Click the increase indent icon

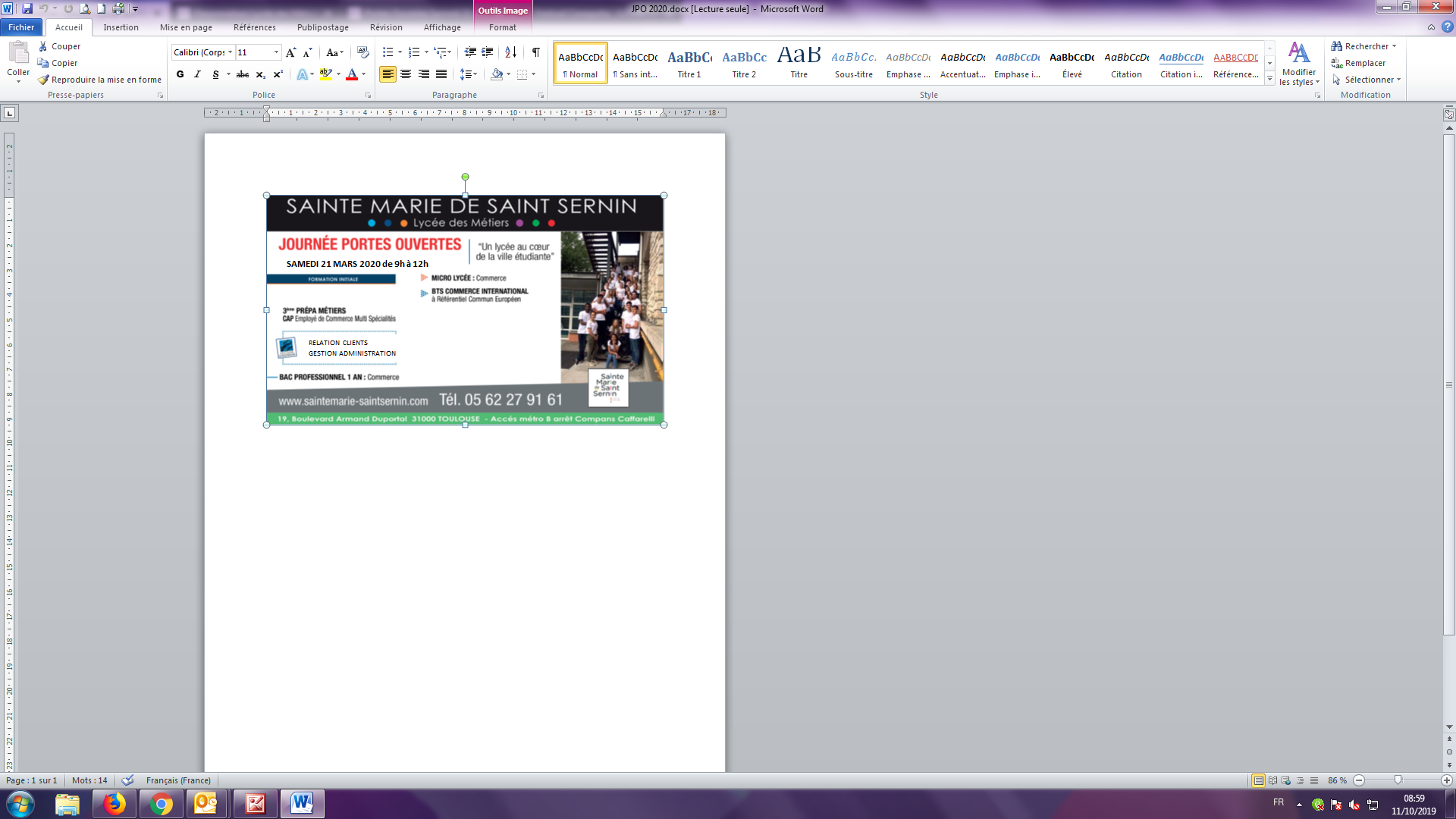(x=488, y=52)
